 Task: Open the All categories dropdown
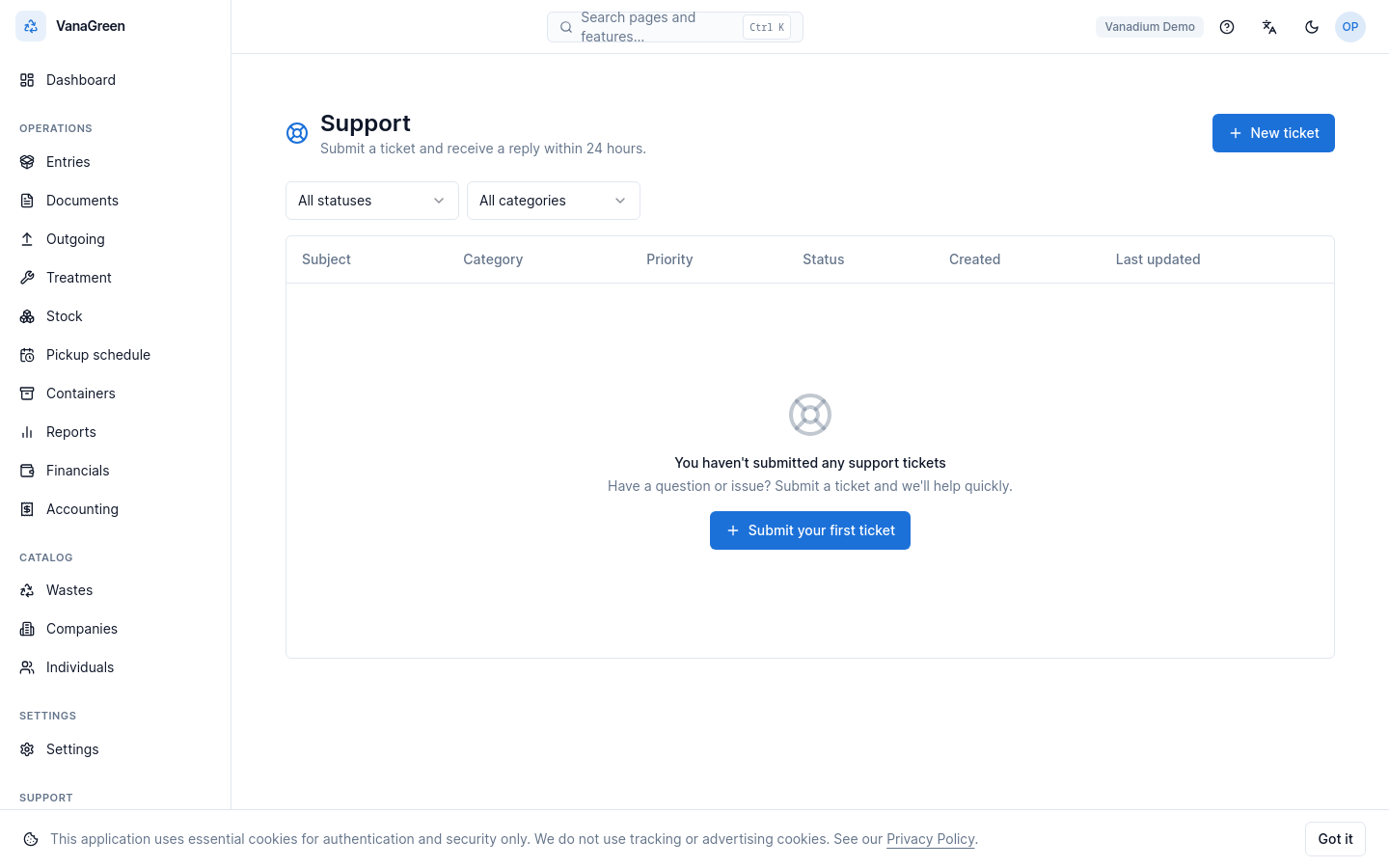point(554,201)
